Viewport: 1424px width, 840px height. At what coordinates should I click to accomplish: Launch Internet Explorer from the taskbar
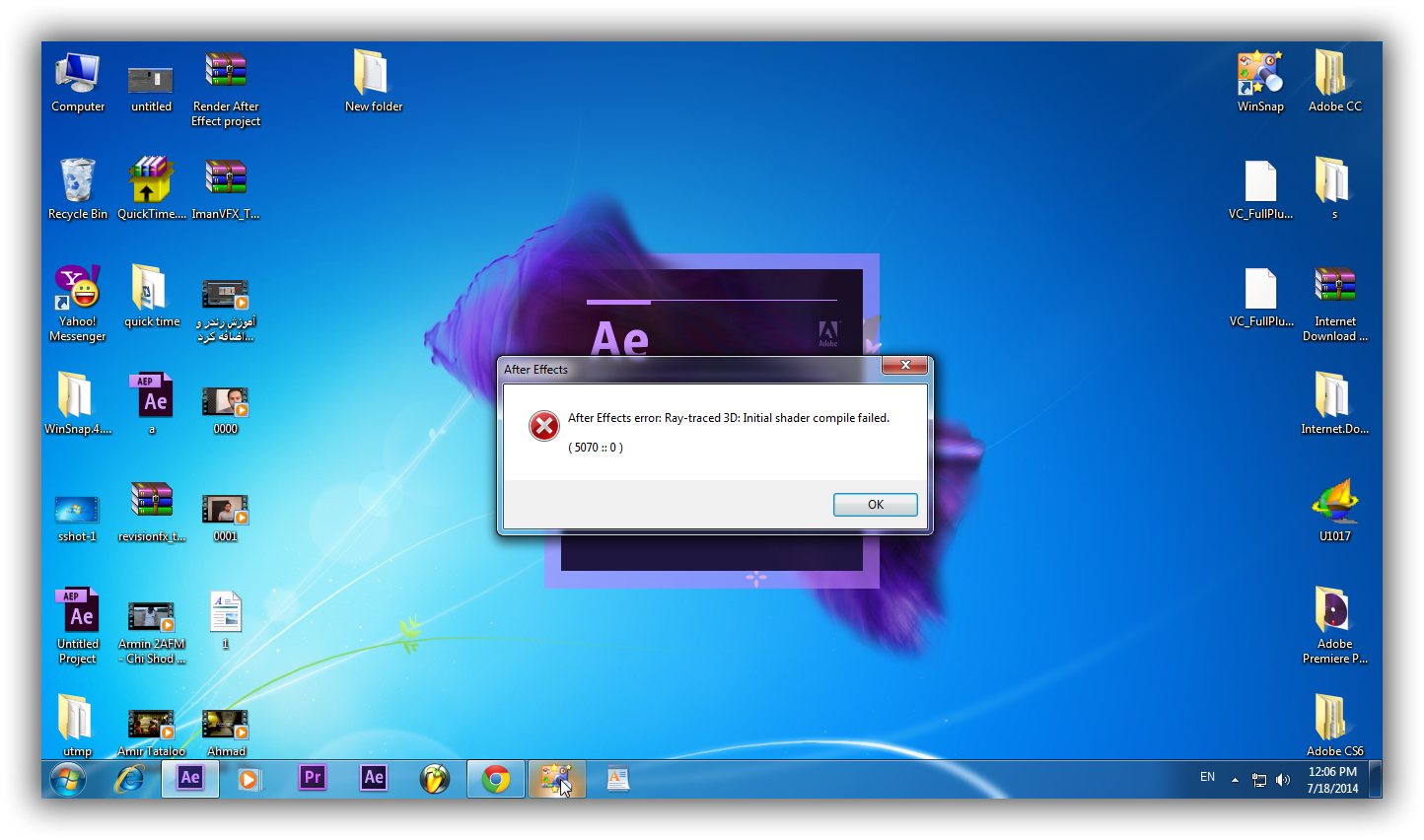[129, 779]
